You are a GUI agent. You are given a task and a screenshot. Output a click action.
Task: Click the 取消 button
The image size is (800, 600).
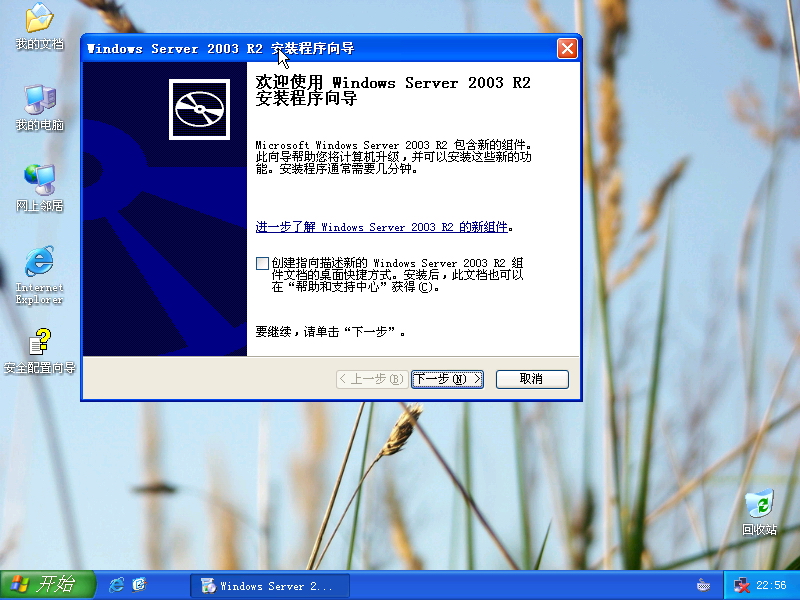click(532, 379)
